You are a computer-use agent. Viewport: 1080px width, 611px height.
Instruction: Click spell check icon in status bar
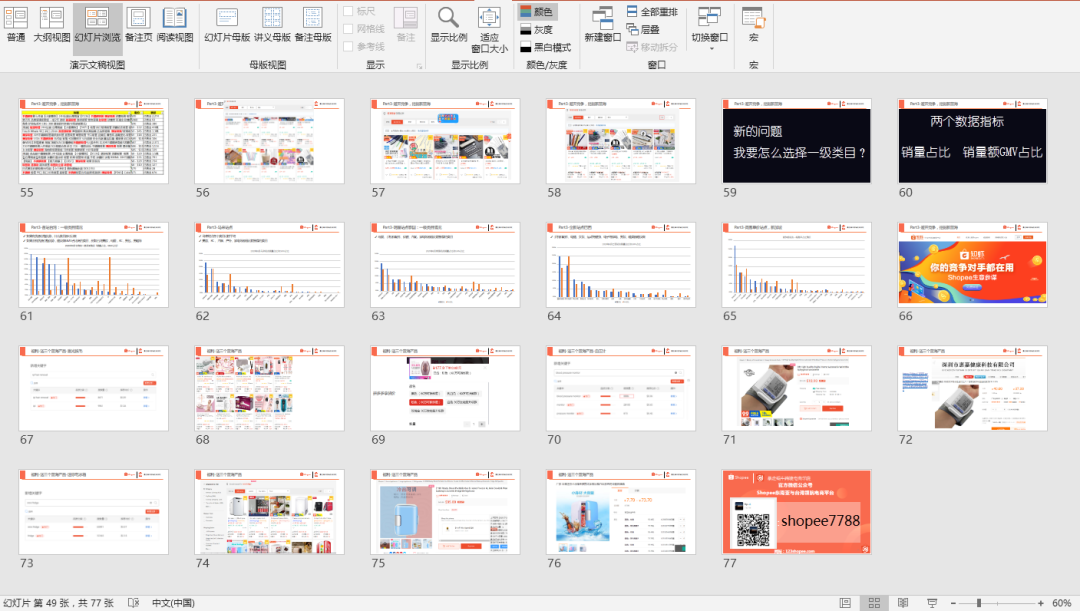tap(134, 603)
